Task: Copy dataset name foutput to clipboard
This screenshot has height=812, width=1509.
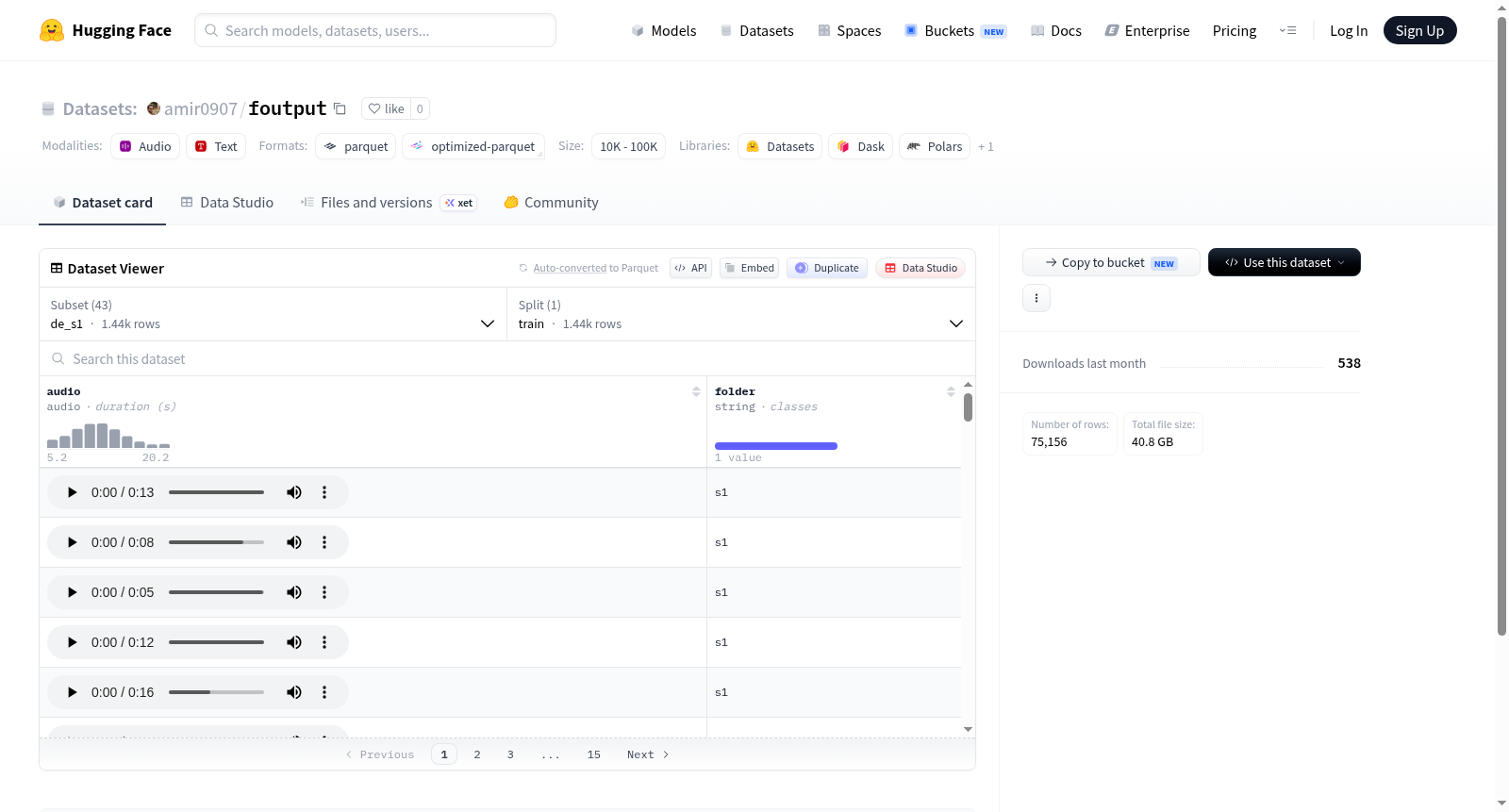Action: [x=340, y=108]
